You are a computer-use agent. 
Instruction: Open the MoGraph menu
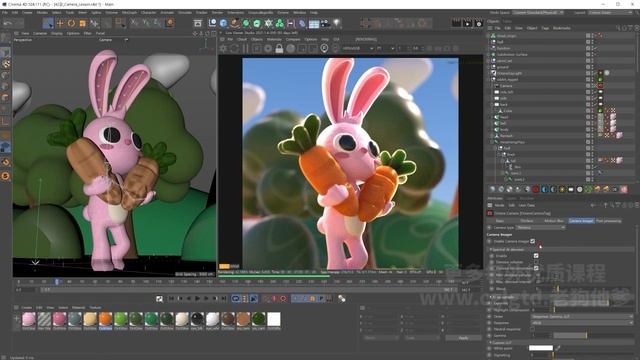pyautogui.click(x=129, y=13)
